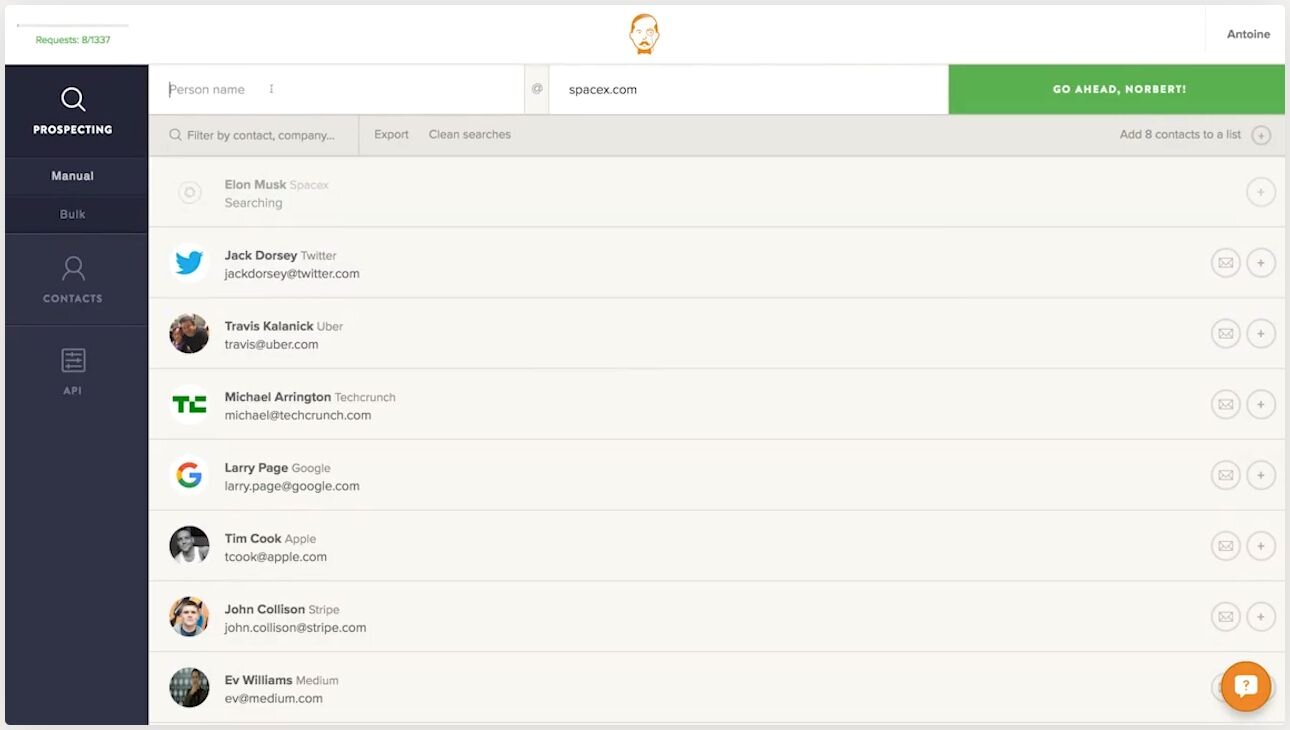
Task: Click the @ symbol before the domain field
Action: point(537,89)
